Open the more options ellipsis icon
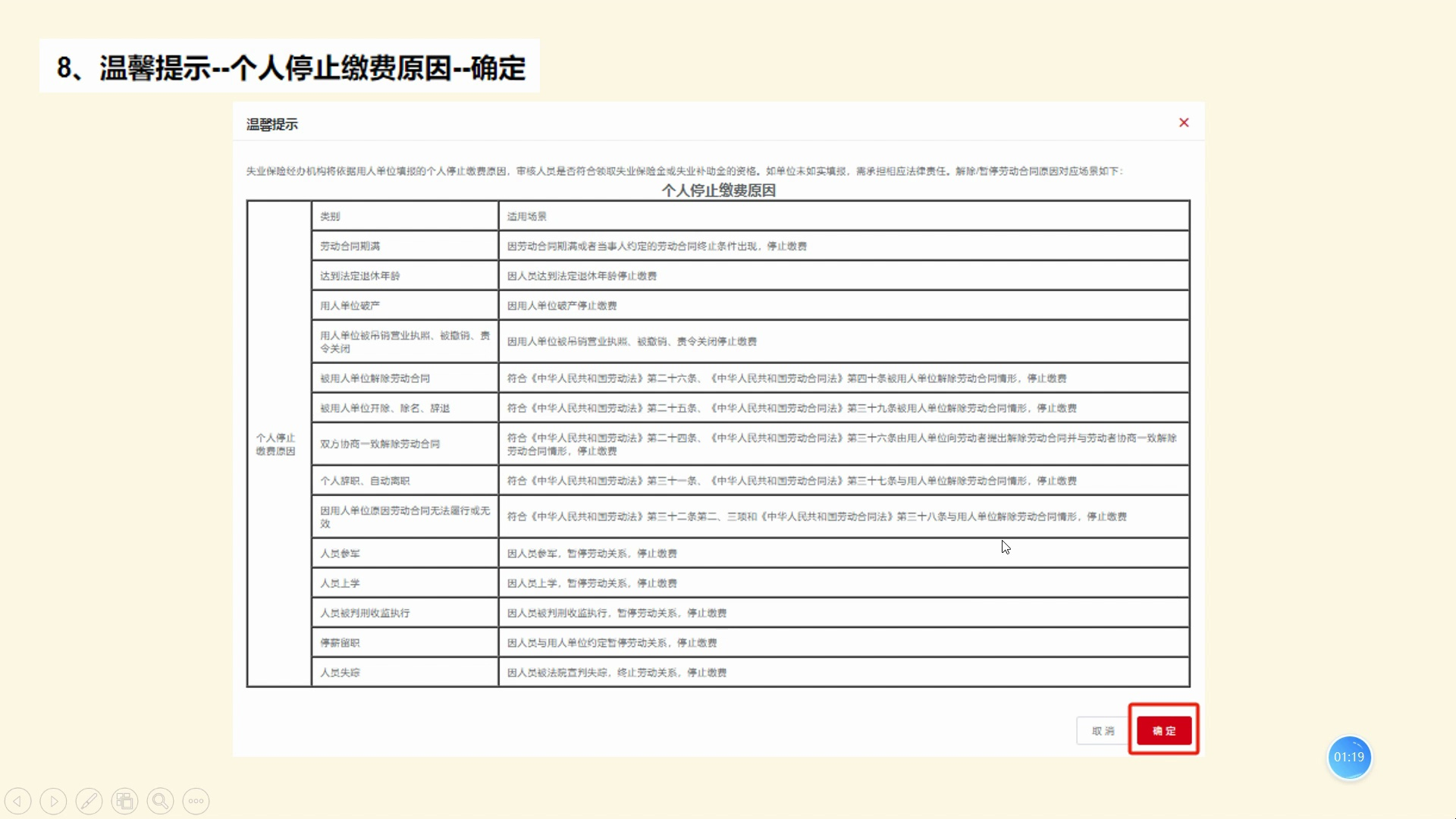Viewport: 1456px width, 819px height. 196,801
